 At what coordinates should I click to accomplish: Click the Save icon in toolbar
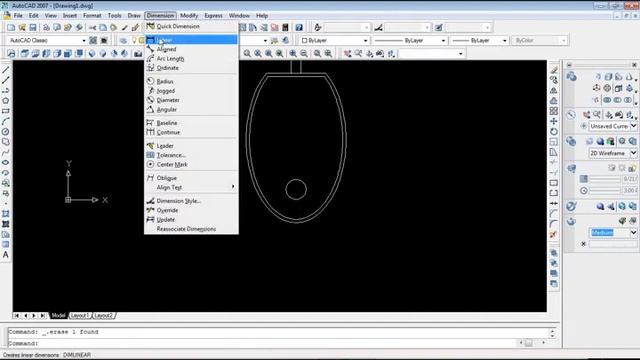click(33, 27)
